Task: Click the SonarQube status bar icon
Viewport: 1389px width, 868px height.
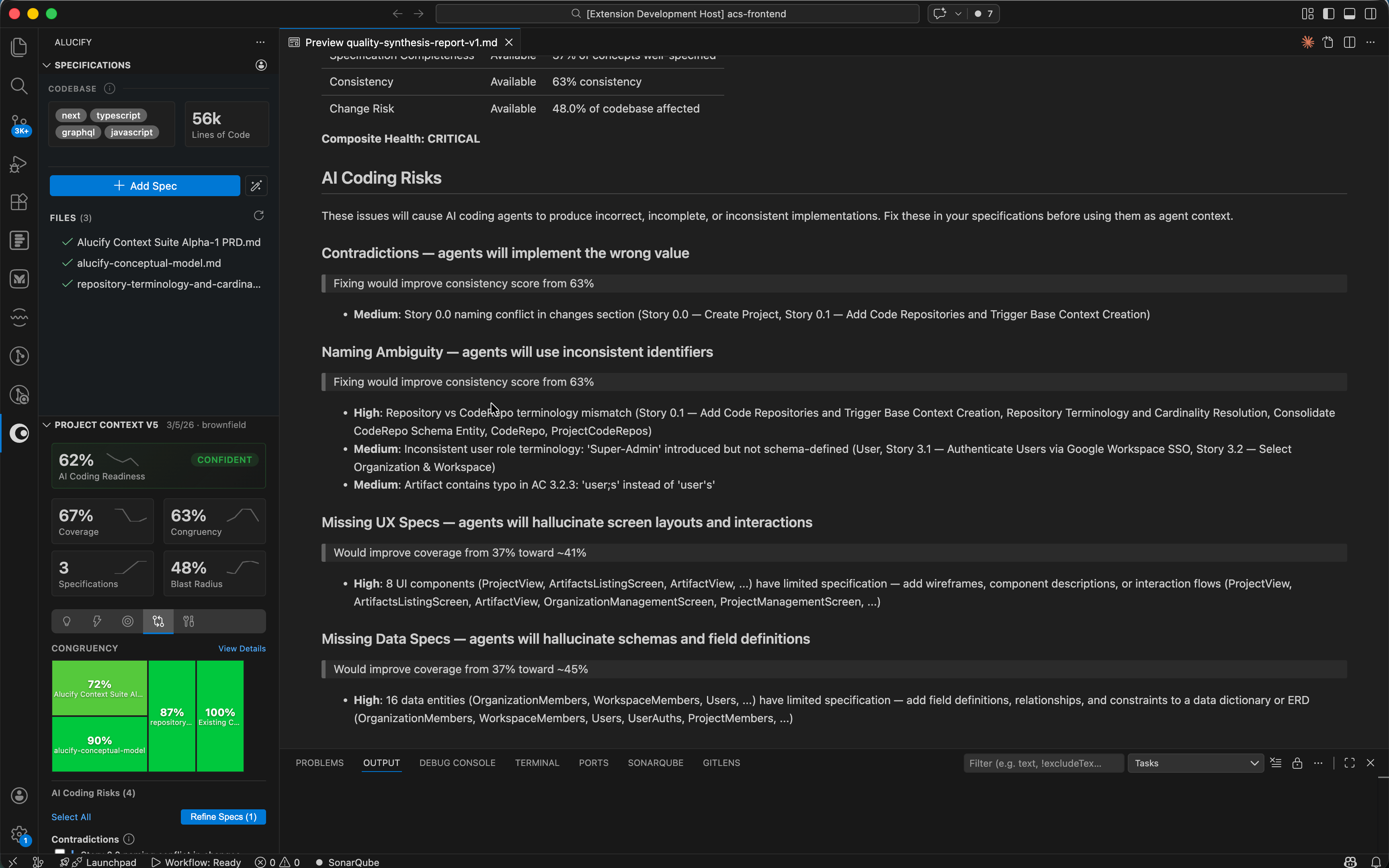Action: coord(347,862)
